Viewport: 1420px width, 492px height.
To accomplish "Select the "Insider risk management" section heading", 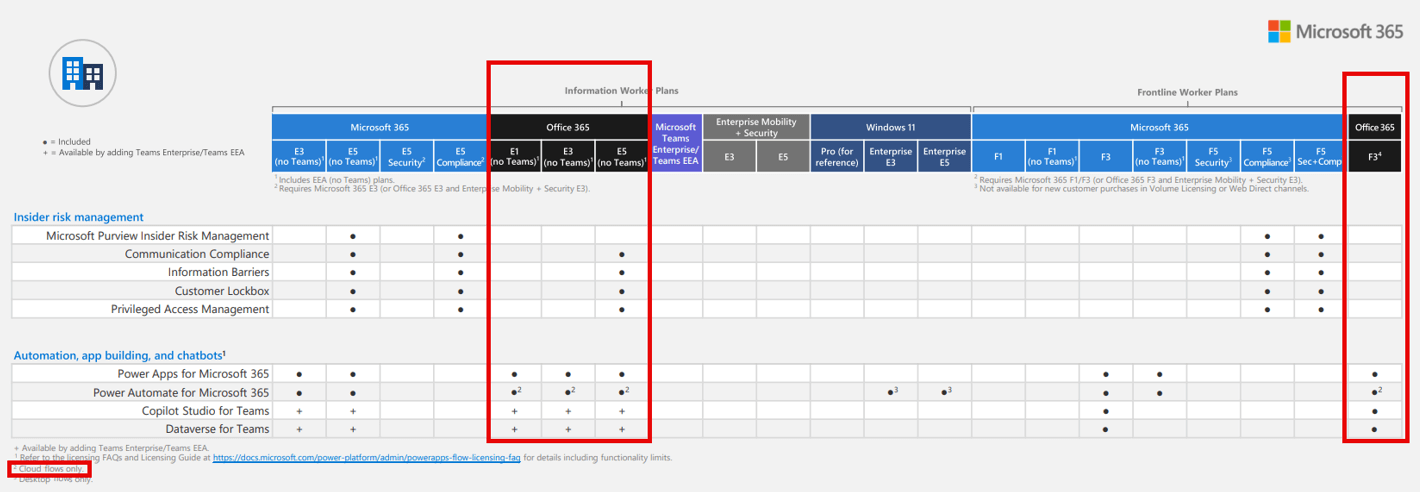I will click(x=78, y=216).
